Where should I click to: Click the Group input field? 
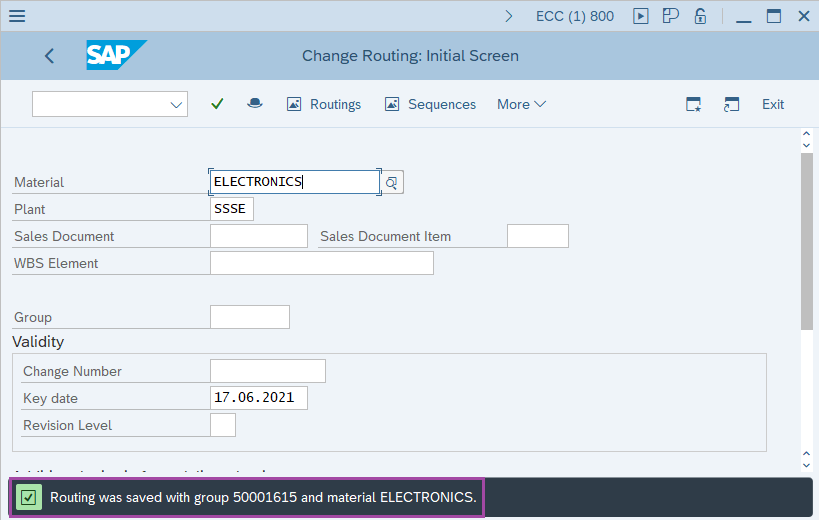(250, 317)
